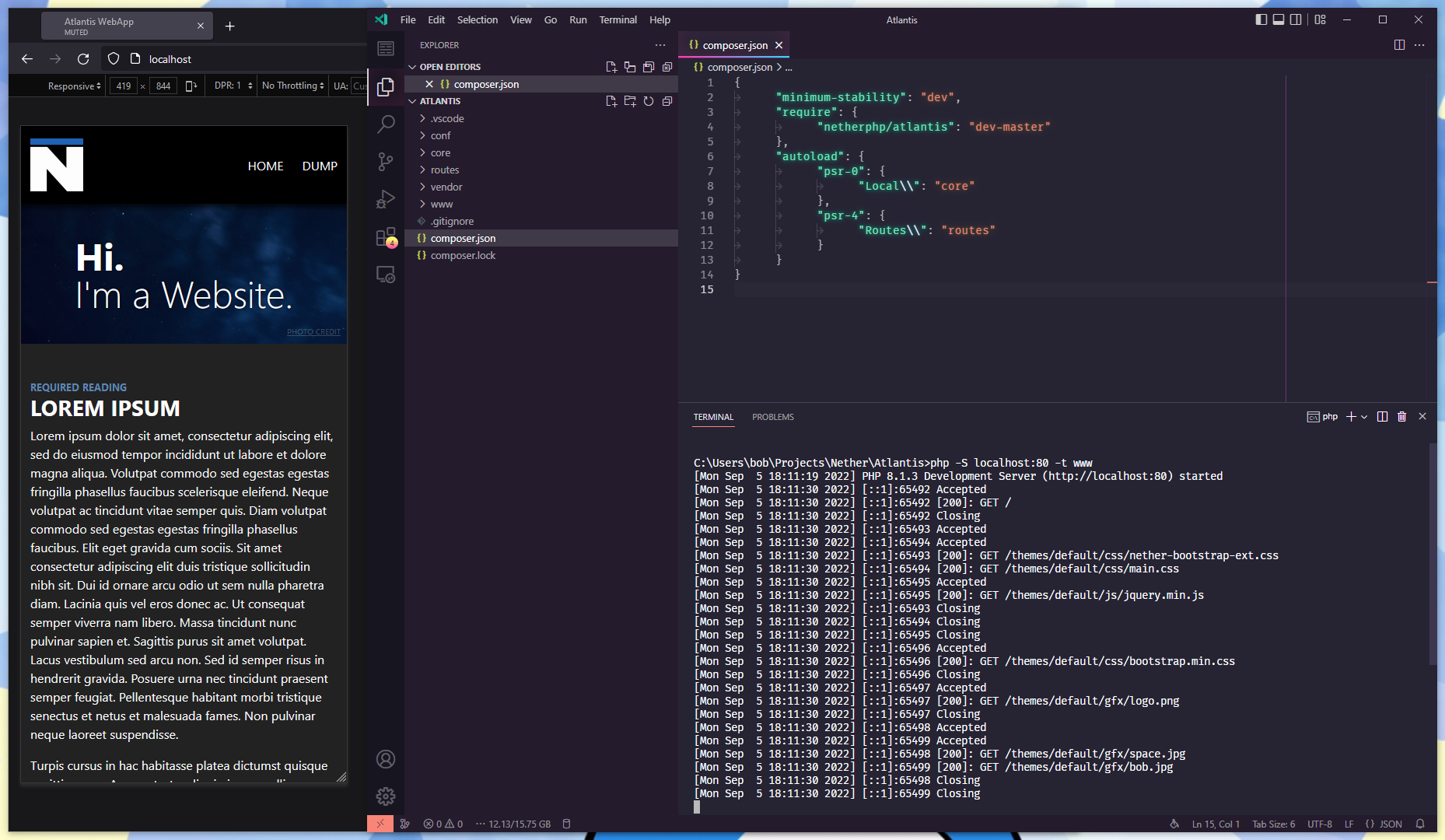Open notifications bell in status bar

click(1420, 824)
